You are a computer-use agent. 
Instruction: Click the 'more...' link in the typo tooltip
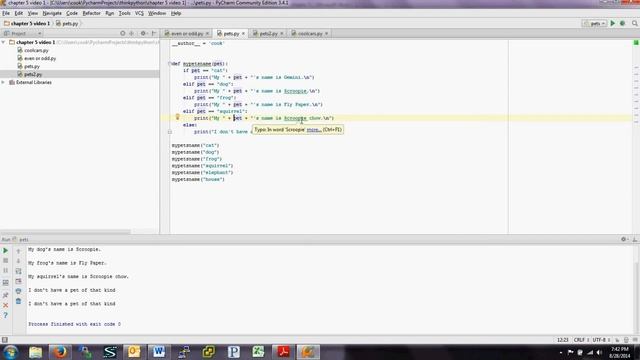[313, 130]
